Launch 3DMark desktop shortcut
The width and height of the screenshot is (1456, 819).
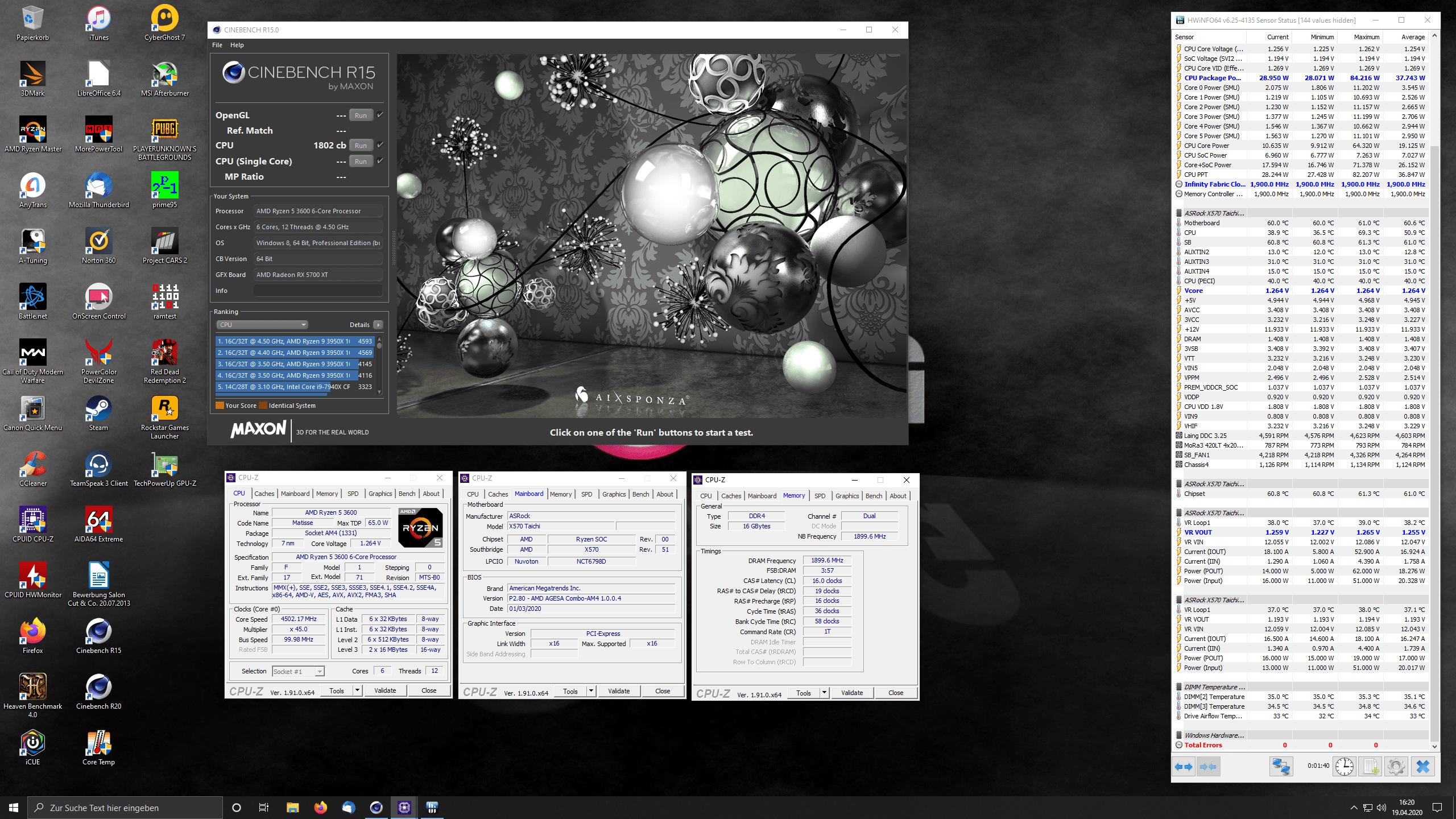[x=33, y=79]
